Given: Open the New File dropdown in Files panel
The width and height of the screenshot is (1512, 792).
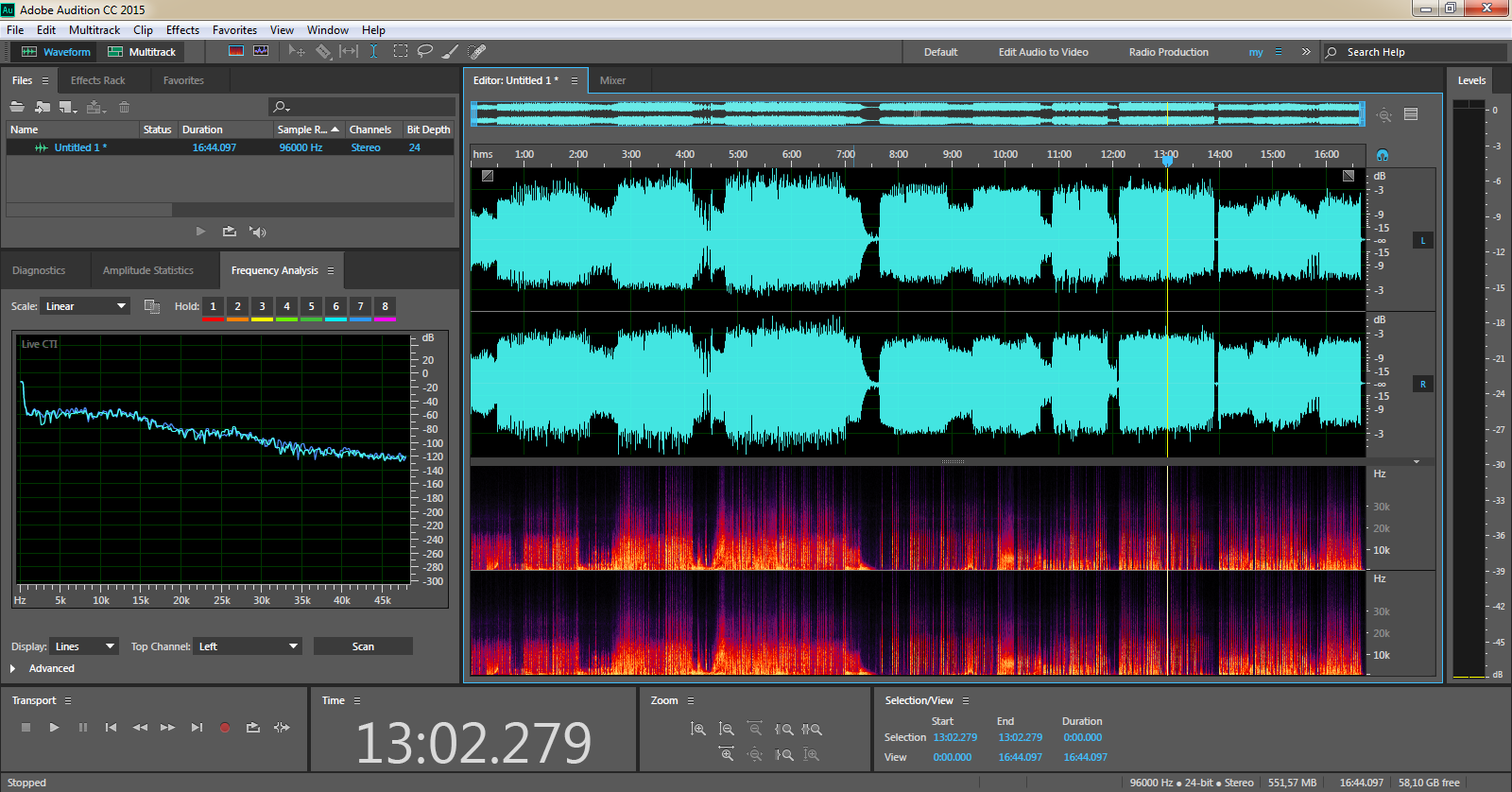Looking at the screenshot, I should tap(69, 107).
